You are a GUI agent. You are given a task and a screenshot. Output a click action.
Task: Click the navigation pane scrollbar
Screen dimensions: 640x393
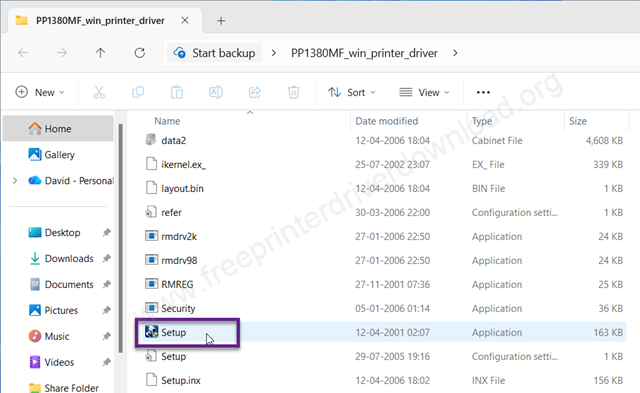click(x=120, y=238)
